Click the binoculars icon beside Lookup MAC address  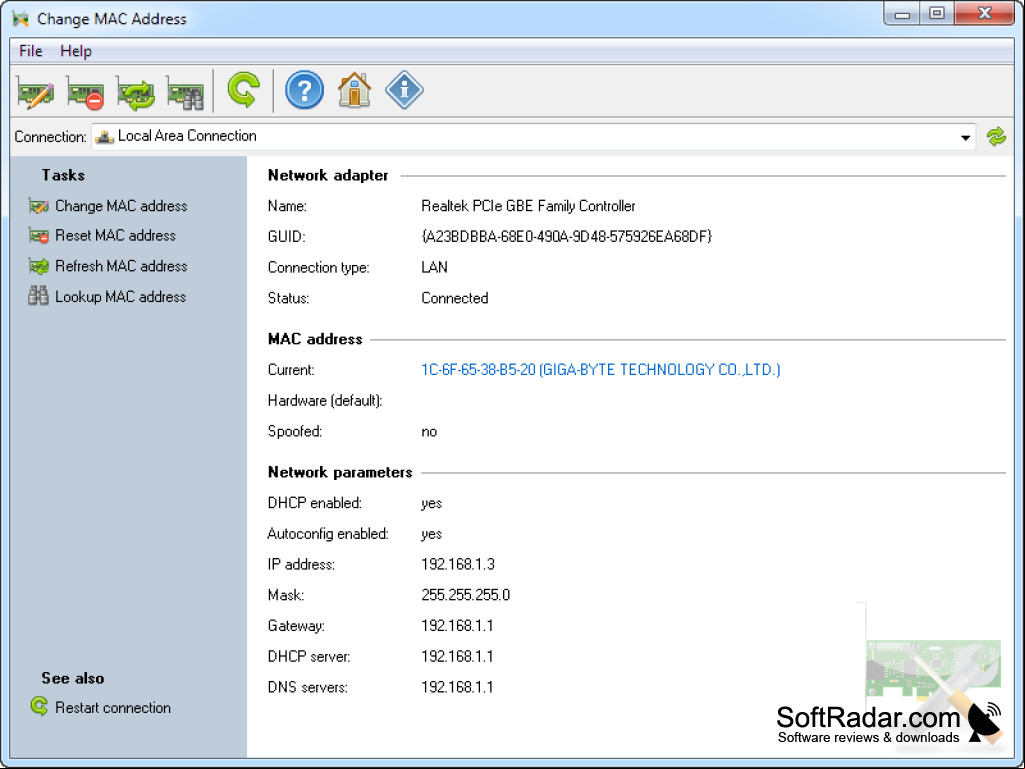pyautogui.click(x=39, y=297)
